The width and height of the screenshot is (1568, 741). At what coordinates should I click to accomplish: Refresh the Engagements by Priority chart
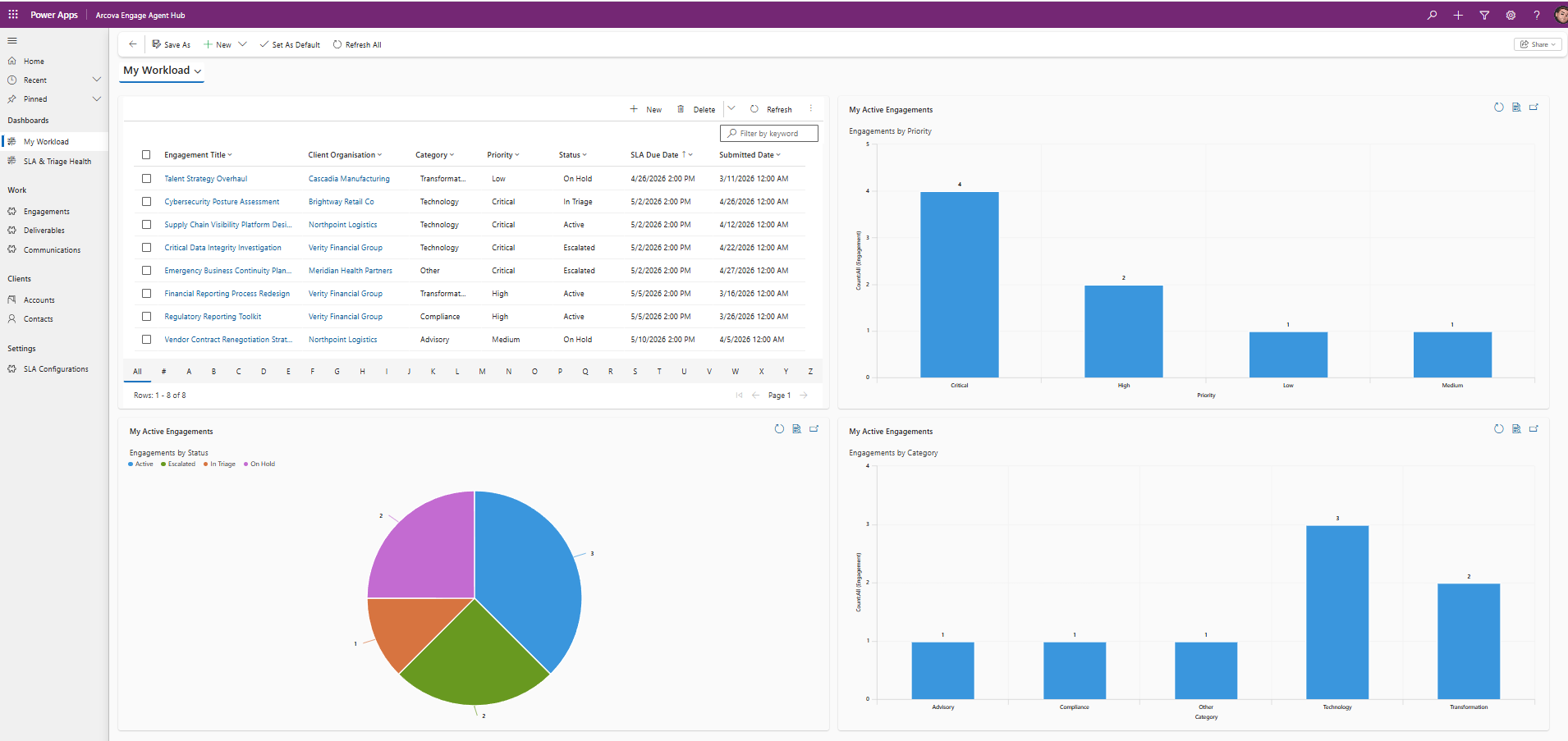1498,107
